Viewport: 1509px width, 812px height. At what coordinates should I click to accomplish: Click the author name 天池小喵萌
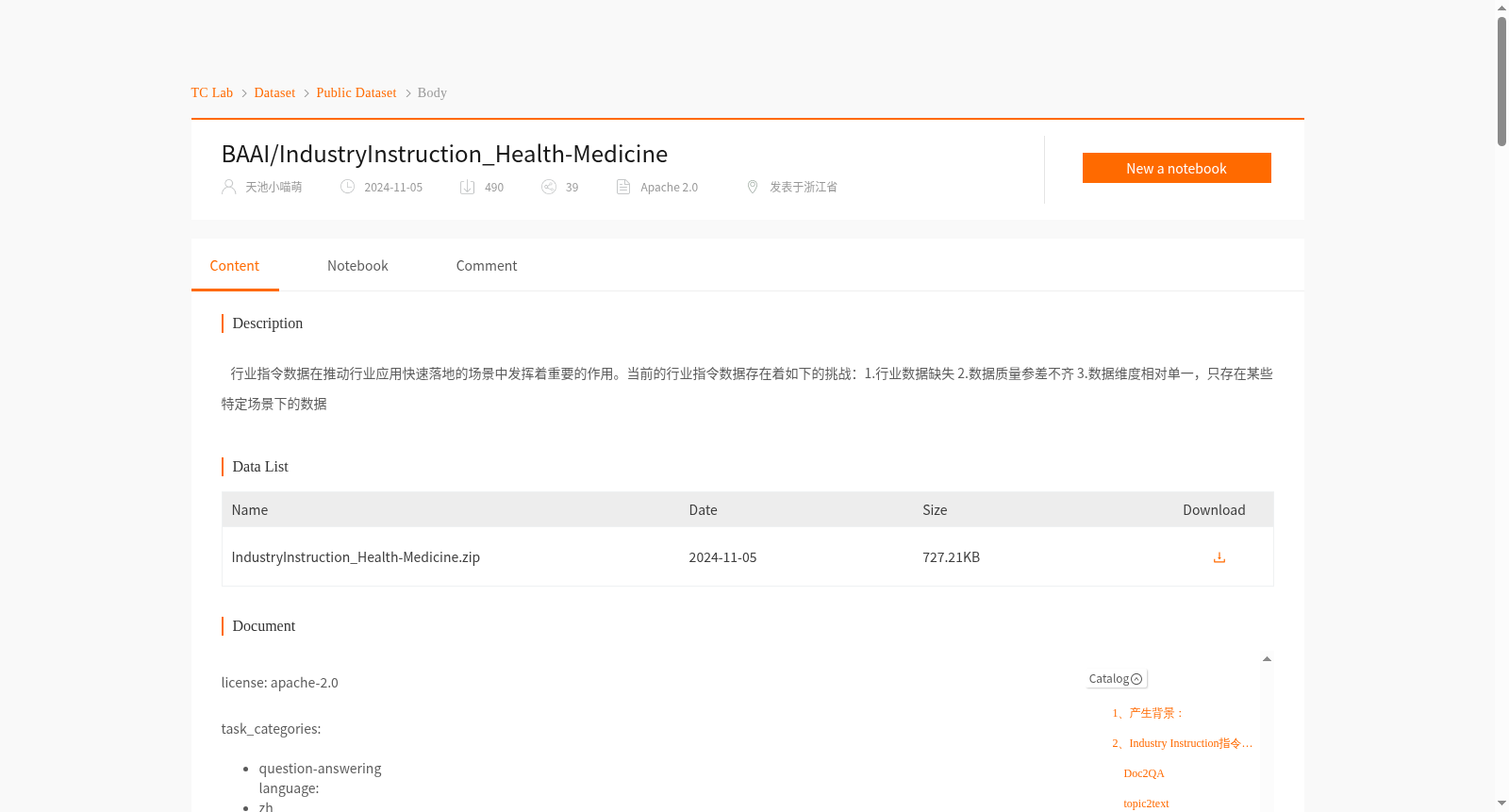click(x=274, y=187)
